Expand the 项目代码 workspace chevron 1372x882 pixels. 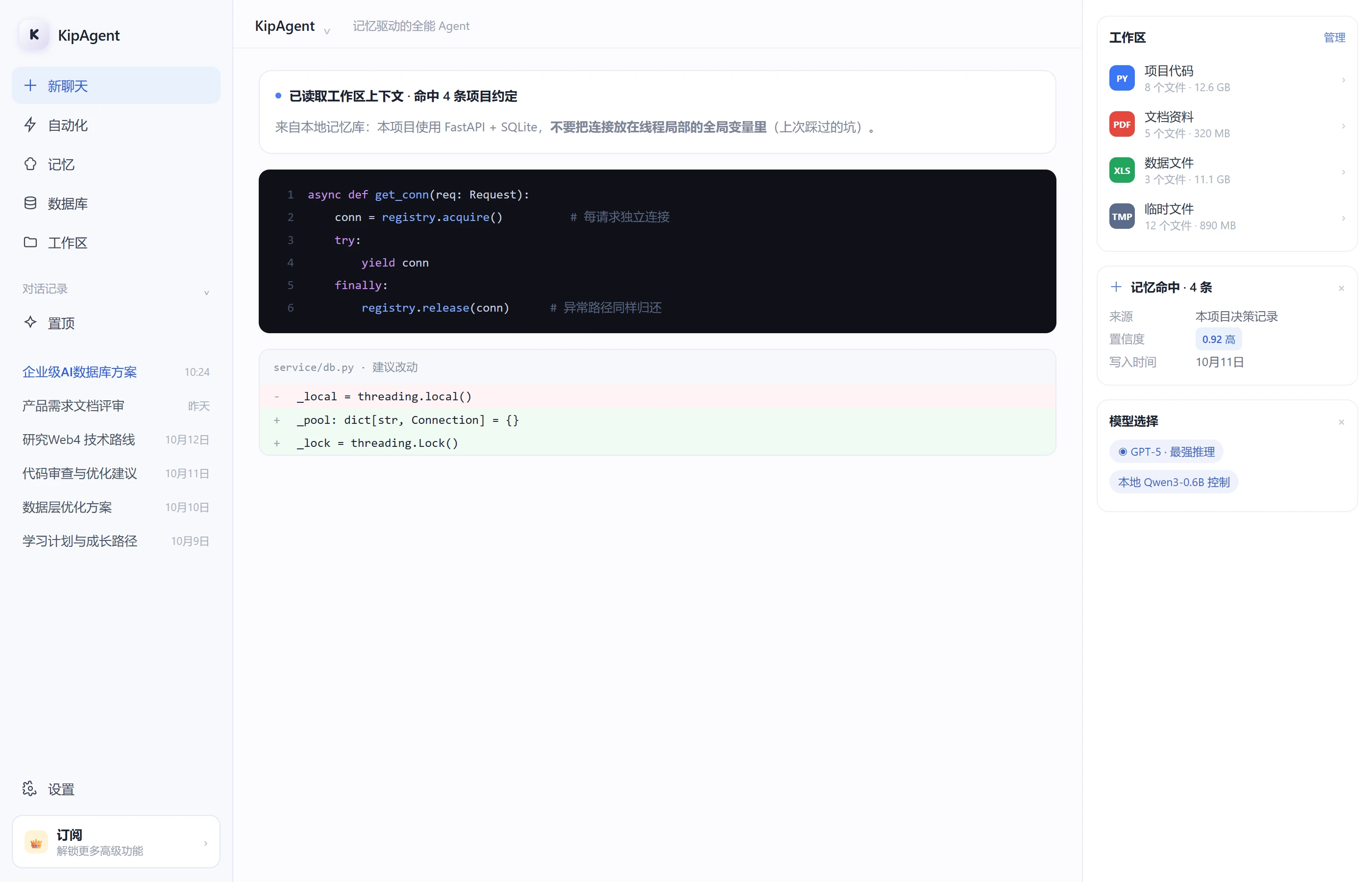point(1343,79)
